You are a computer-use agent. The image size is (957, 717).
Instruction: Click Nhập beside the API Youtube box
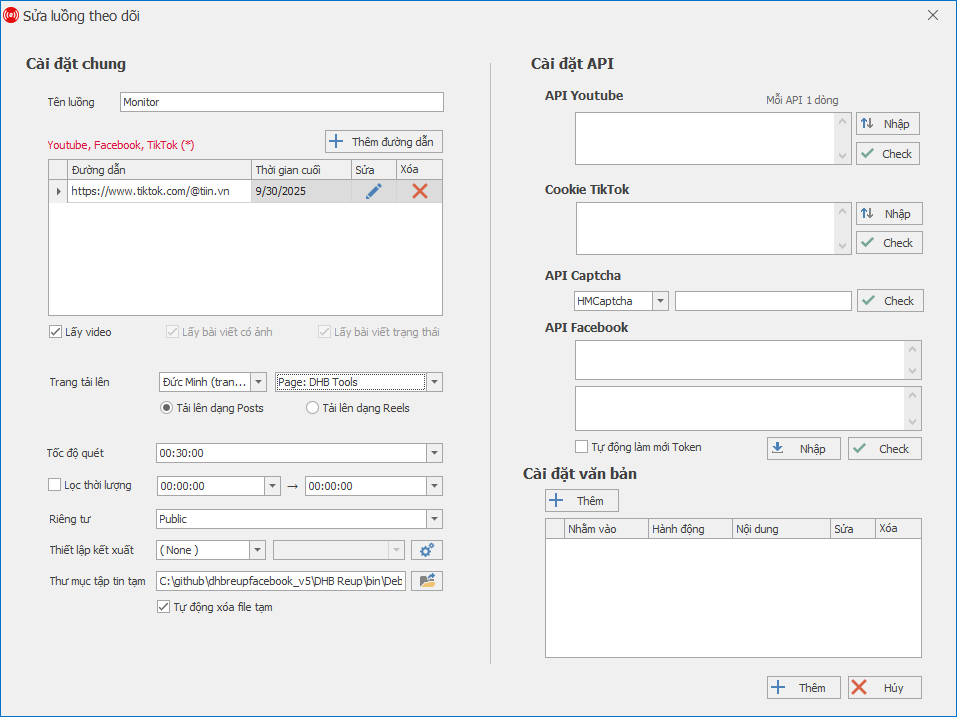[887, 124]
